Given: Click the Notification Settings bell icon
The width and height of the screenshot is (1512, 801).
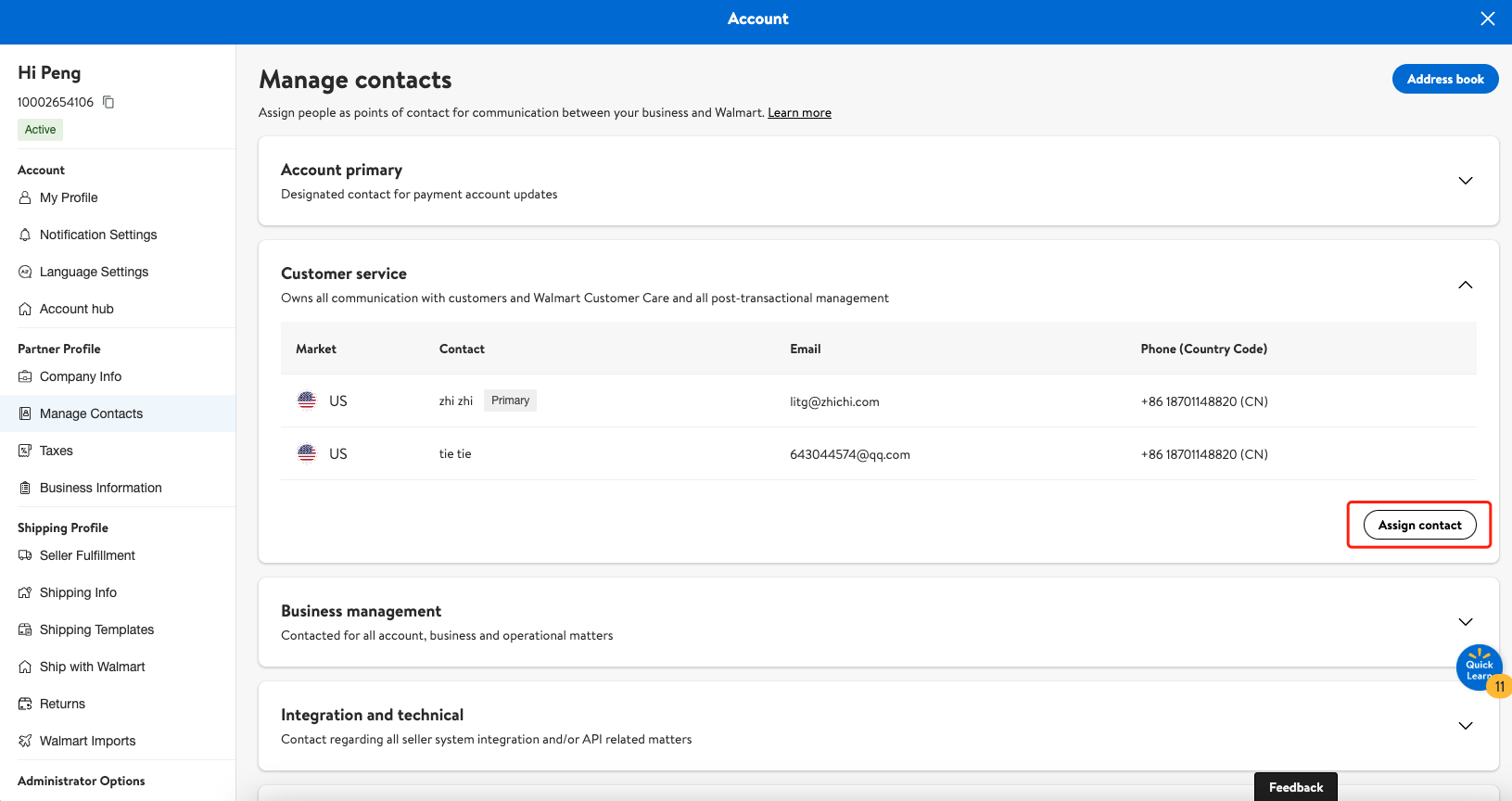Looking at the screenshot, I should point(25,235).
